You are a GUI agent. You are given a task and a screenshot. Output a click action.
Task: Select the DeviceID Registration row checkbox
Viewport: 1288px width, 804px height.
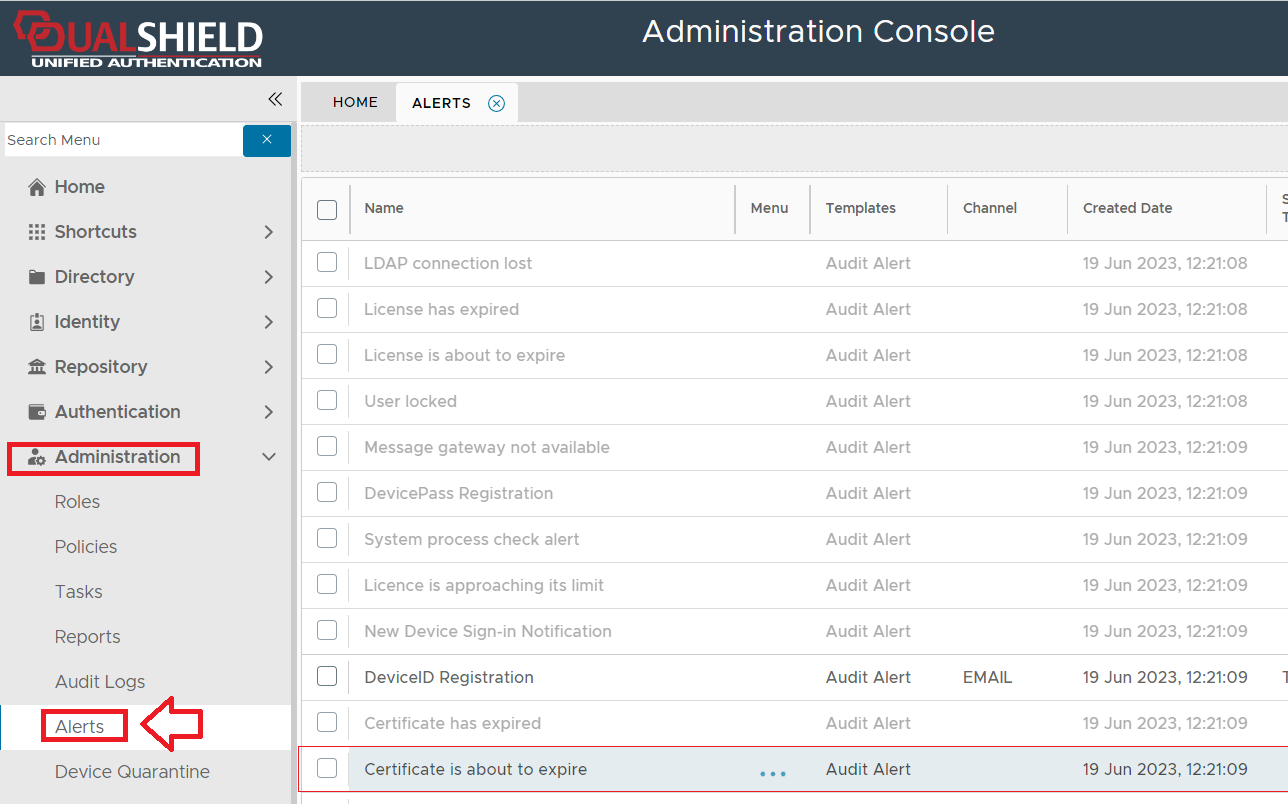(327, 677)
